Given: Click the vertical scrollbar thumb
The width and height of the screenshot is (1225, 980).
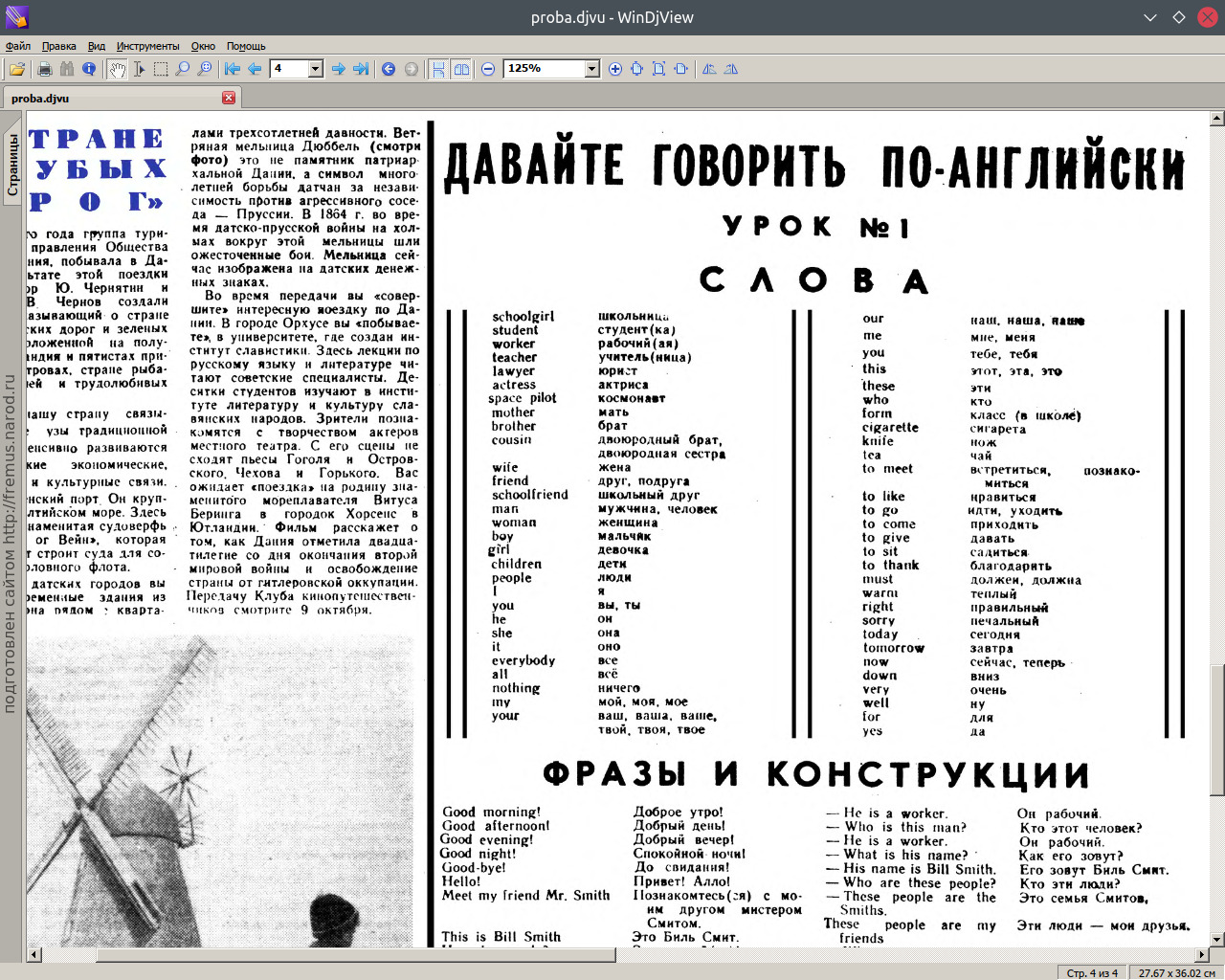Looking at the screenshot, I should tap(1217, 729).
